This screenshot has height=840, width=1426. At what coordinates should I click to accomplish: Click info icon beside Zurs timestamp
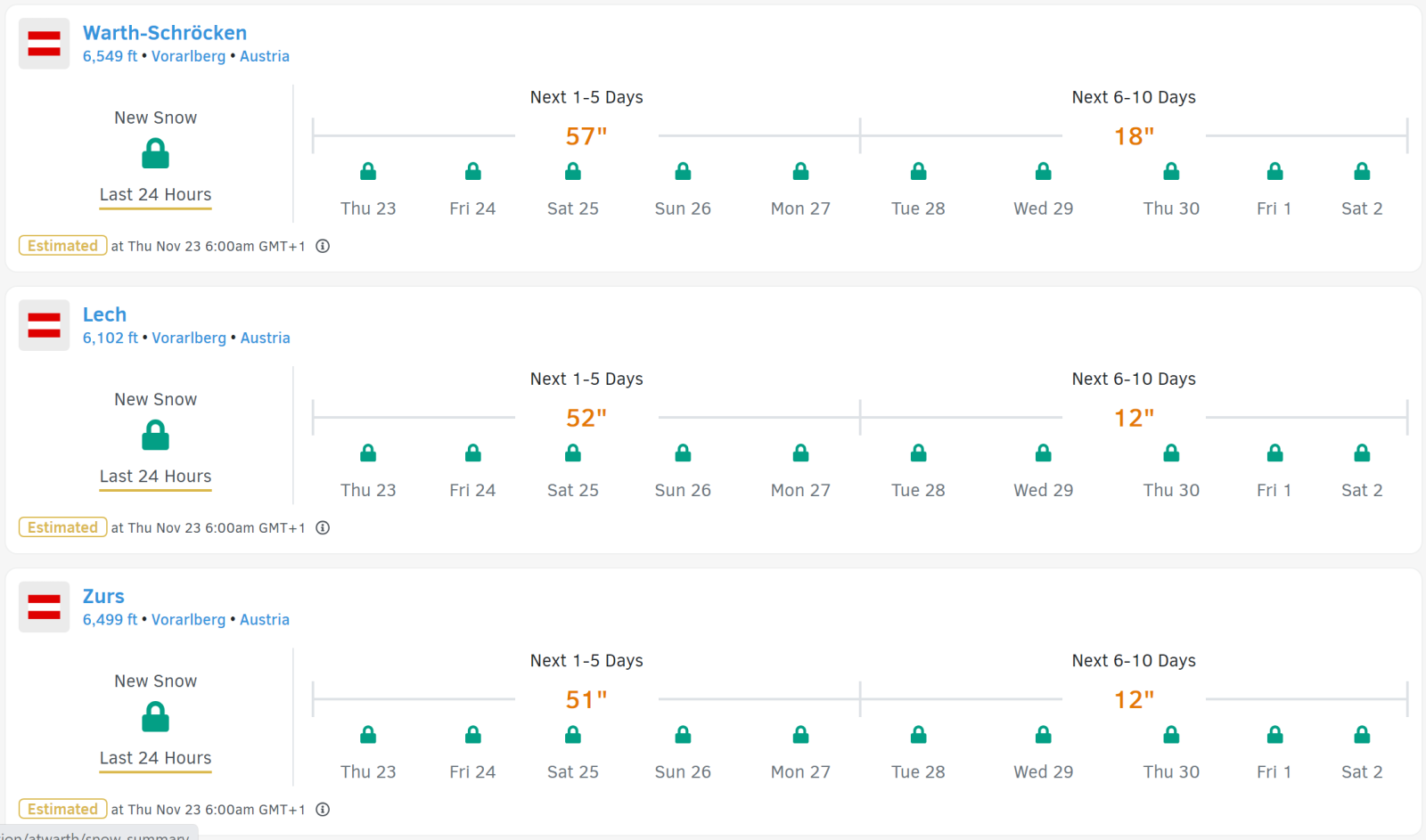coord(323,809)
